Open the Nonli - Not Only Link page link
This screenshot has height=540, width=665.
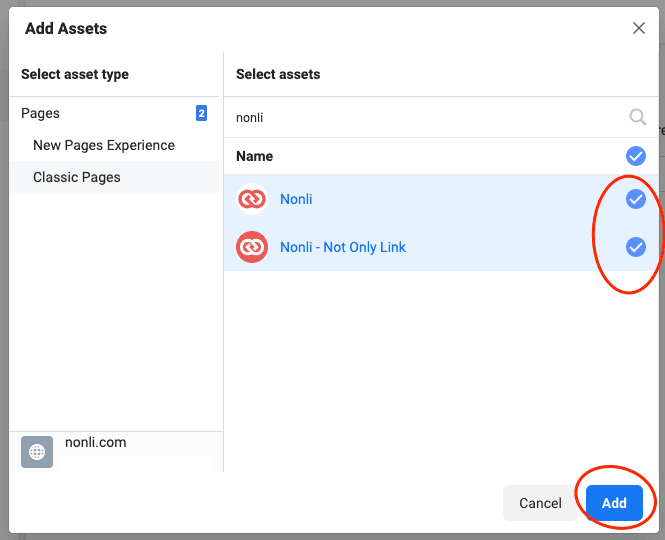click(x=343, y=247)
